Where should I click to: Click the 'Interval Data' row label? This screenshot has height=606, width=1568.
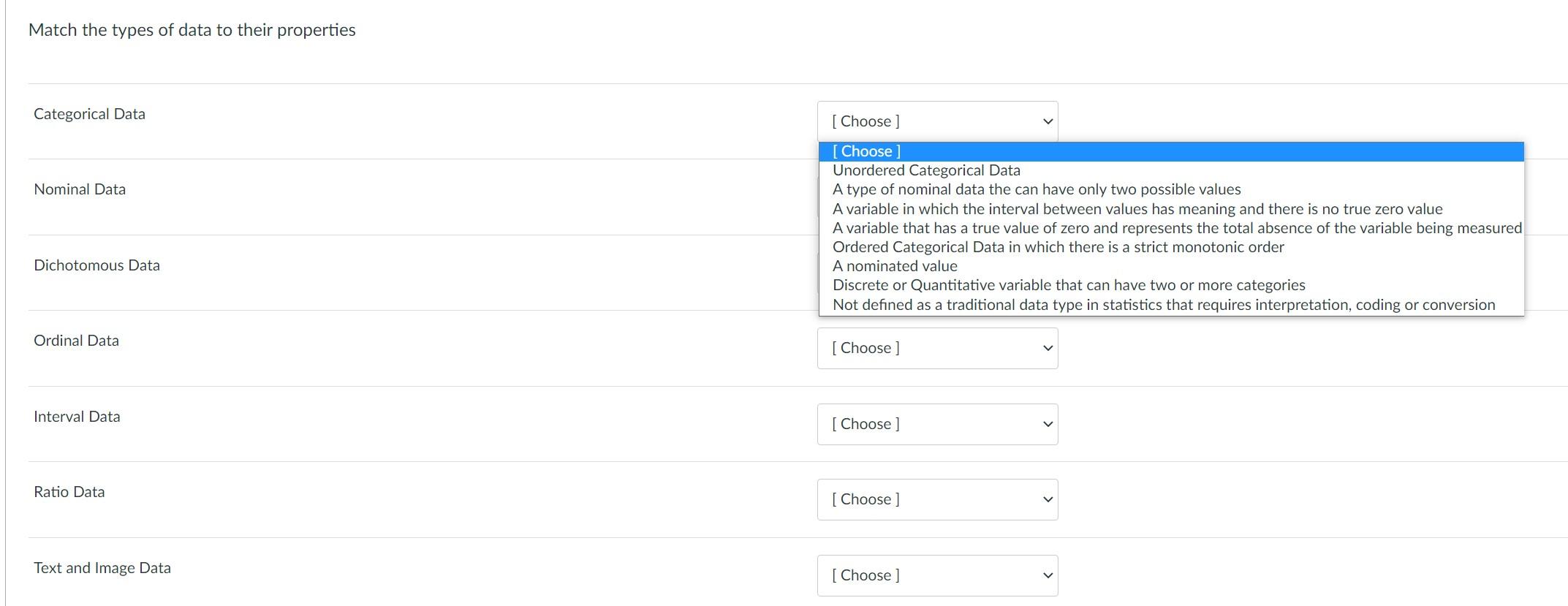[77, 417]
